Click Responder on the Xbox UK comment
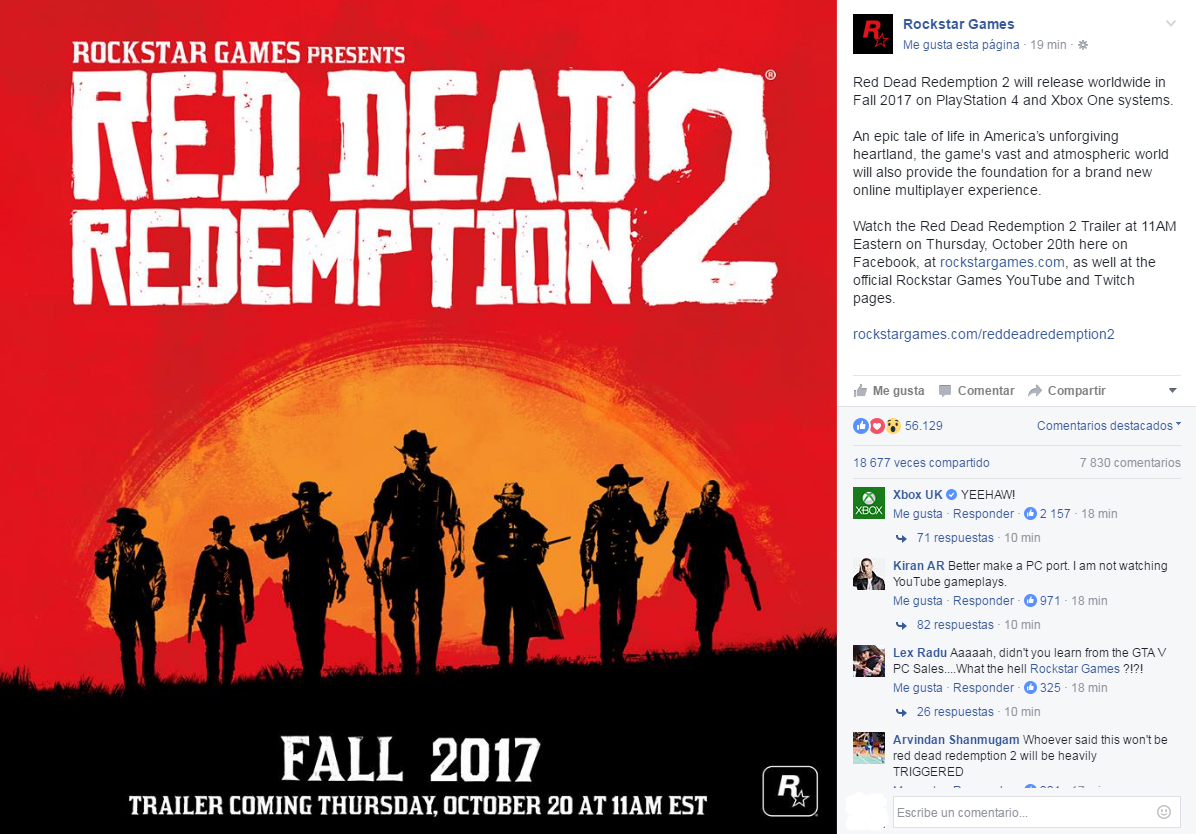 983,514
